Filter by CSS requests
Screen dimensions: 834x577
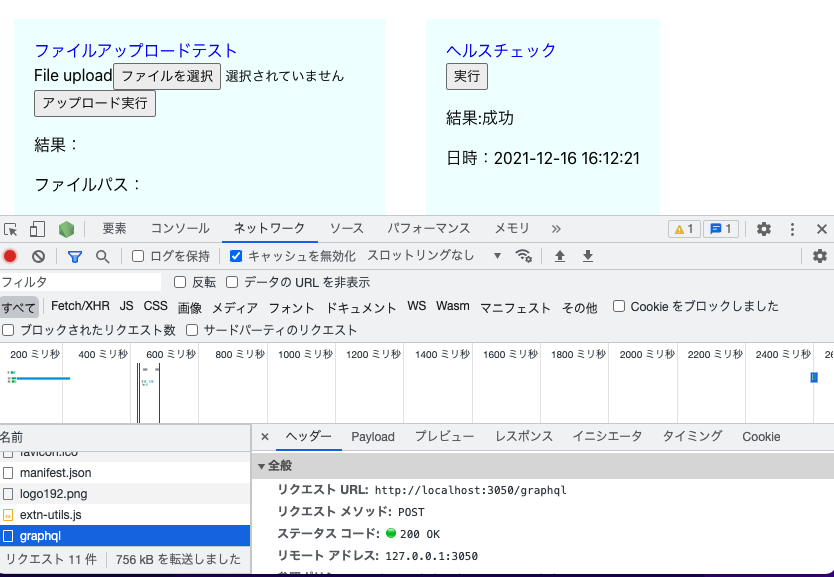click(x=155, y=306)
